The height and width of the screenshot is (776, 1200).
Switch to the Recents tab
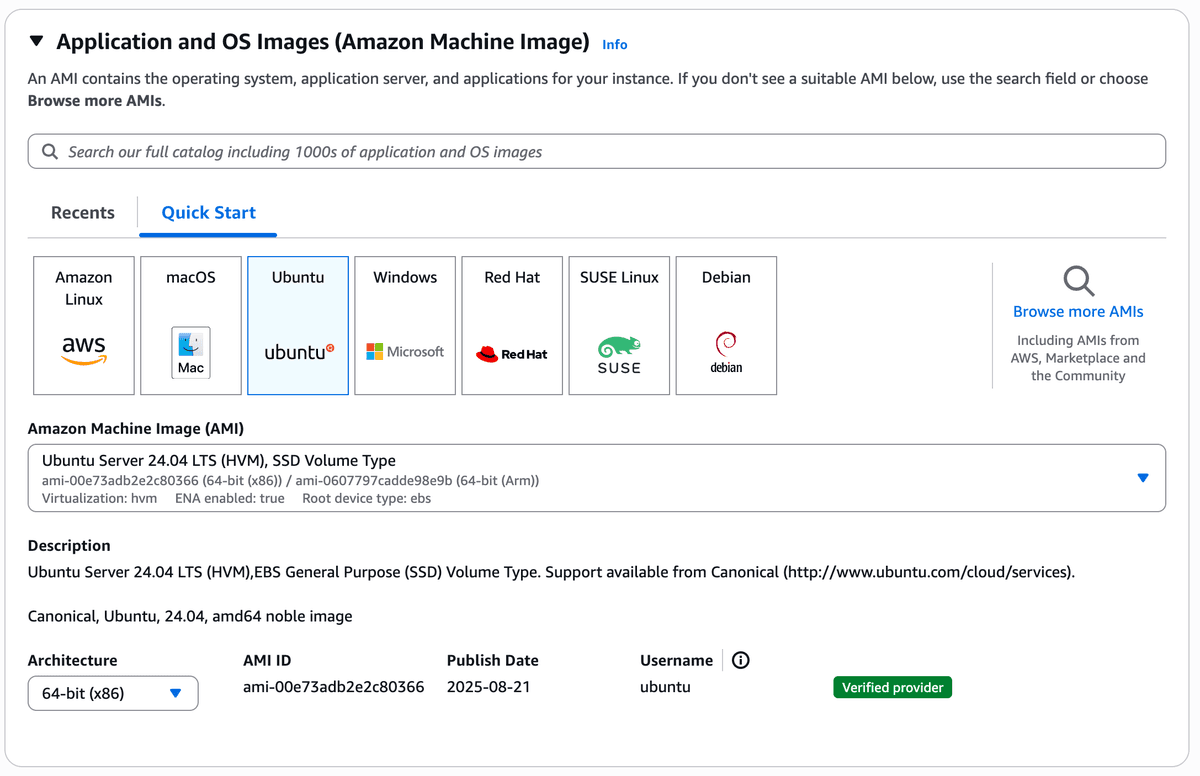tap(83, 212)
